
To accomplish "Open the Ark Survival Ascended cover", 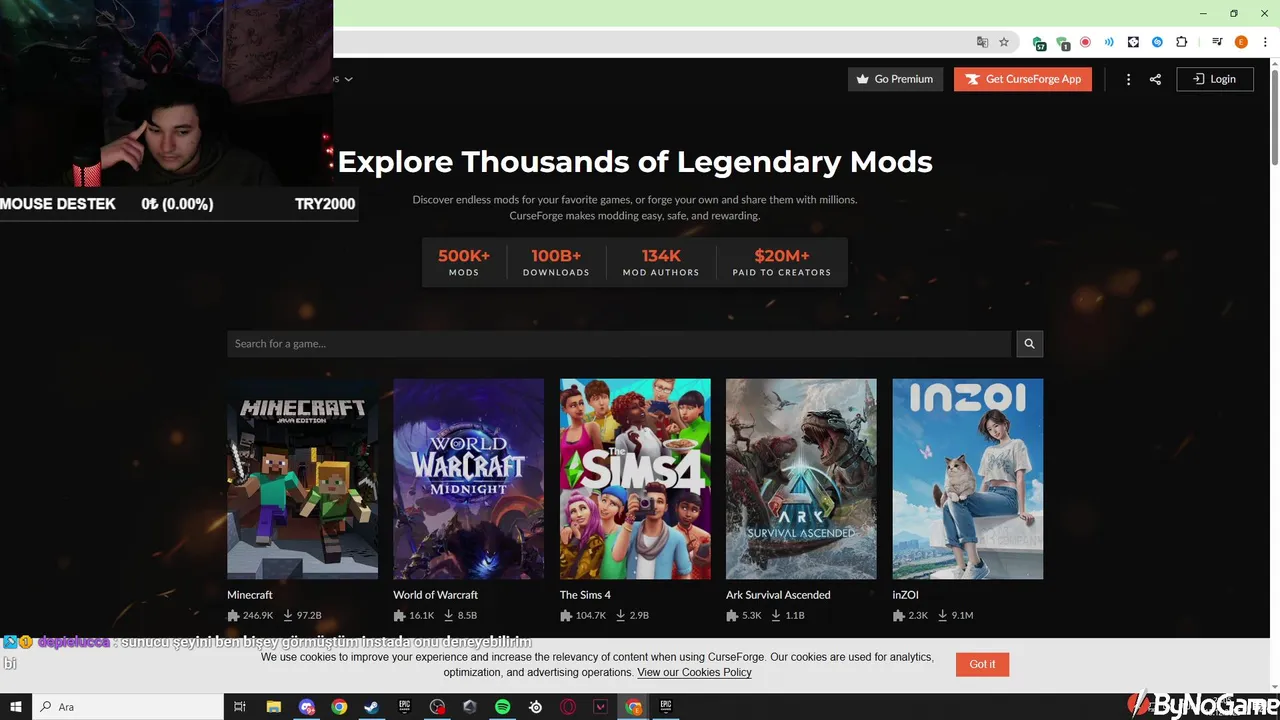I will (801, 478).
